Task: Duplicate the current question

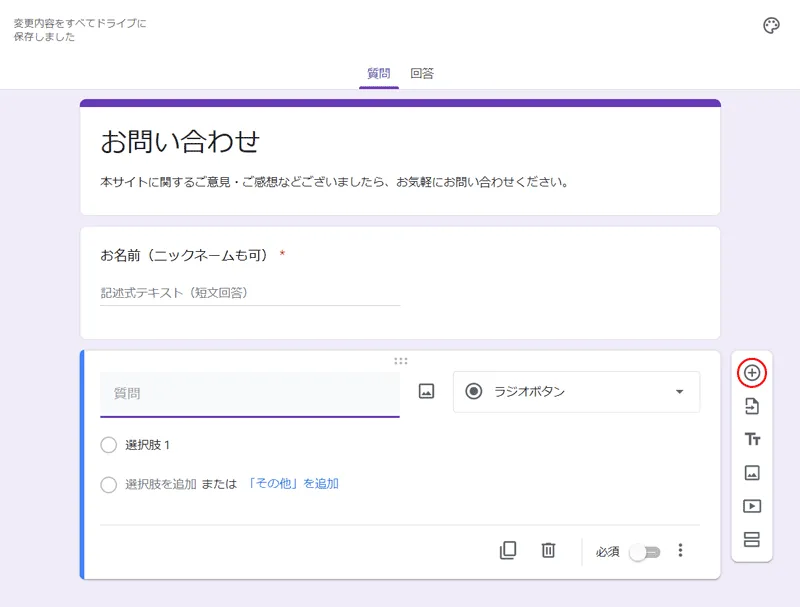Action: pos(508,550)
